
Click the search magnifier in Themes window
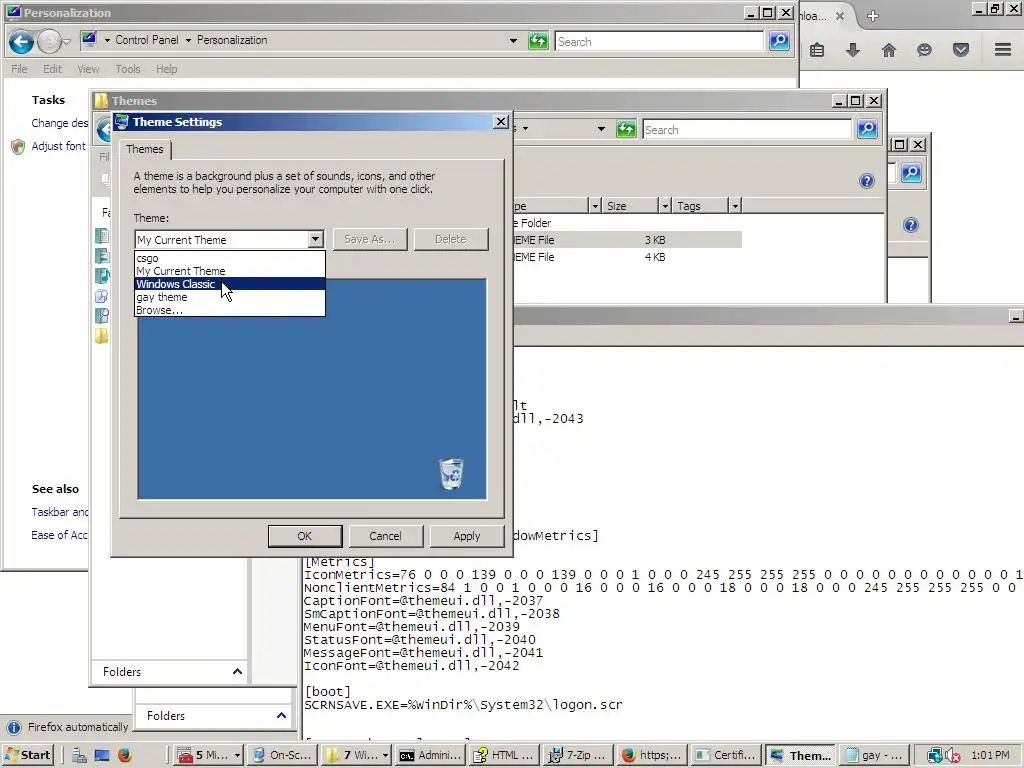[867, 129]
